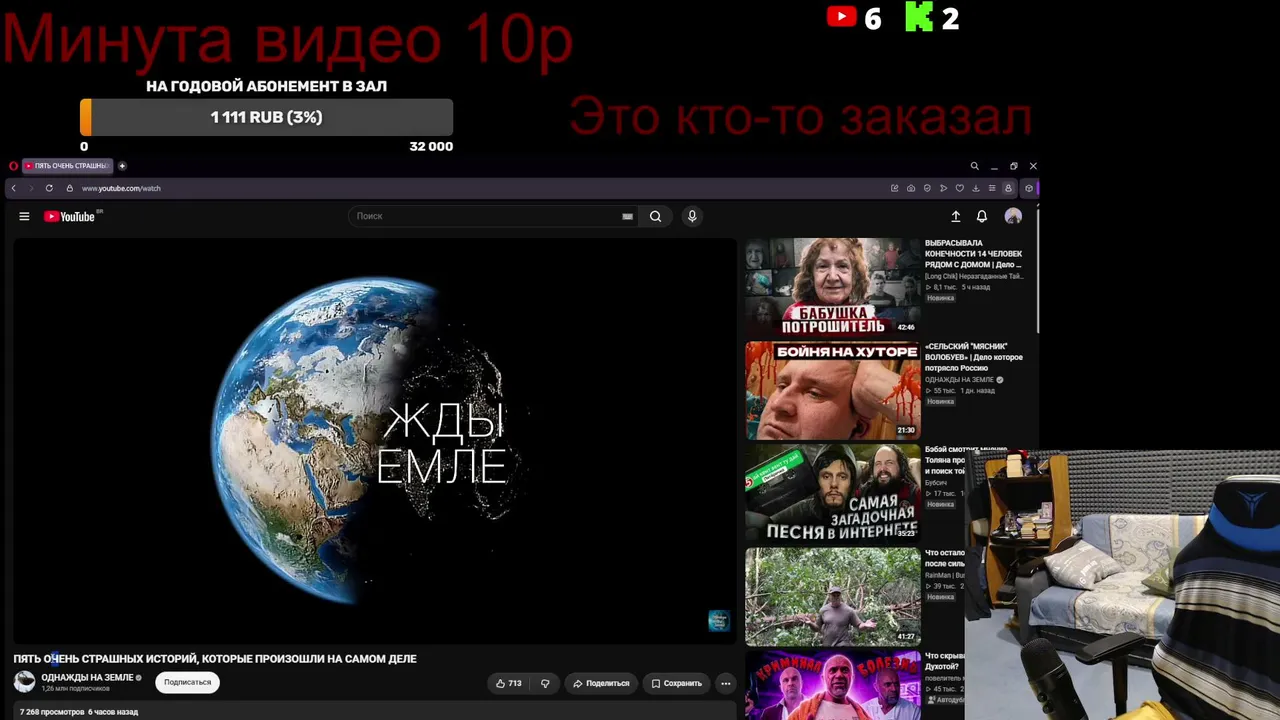1280x720 pixels.
Task: Subscribe with the Подписаться button
Action: point(188,682)
